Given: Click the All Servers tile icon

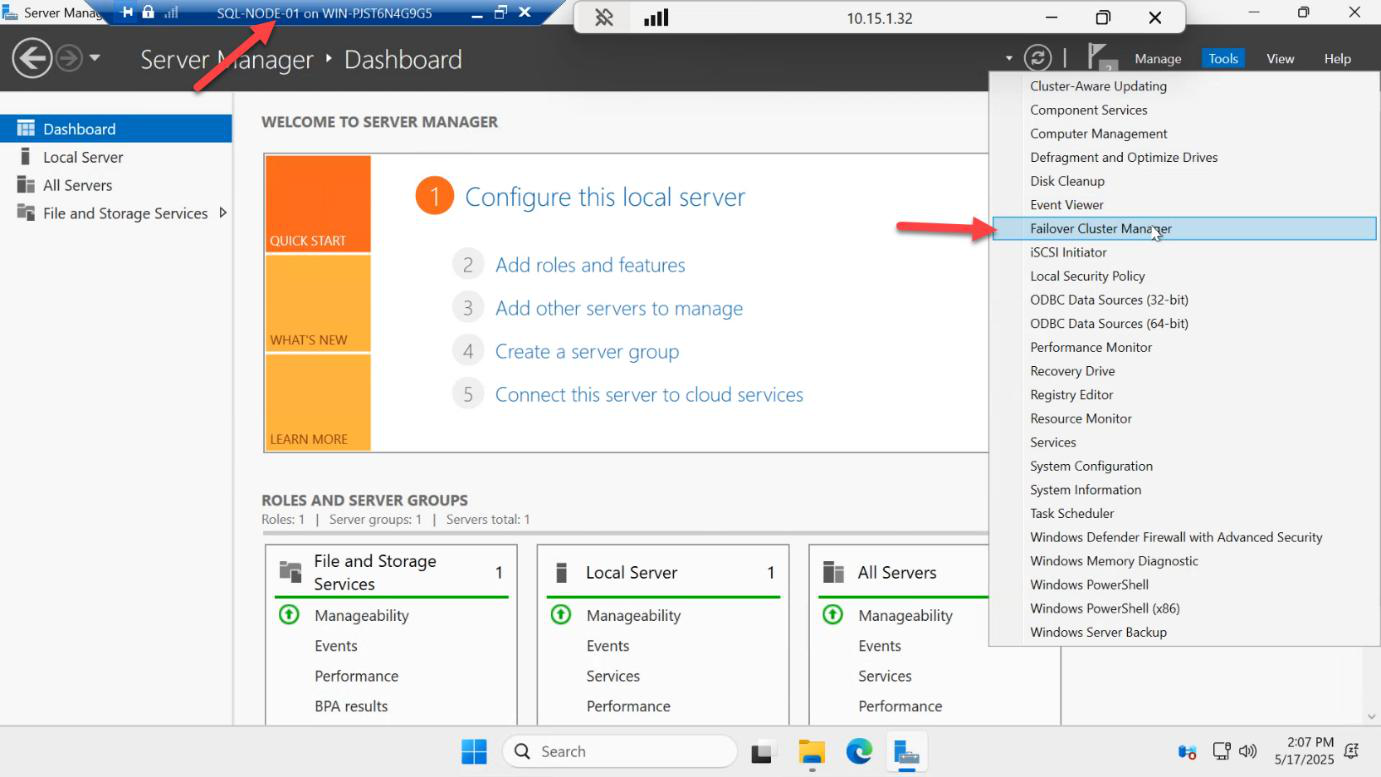Looking at the screenshot, I should [833, 572].
